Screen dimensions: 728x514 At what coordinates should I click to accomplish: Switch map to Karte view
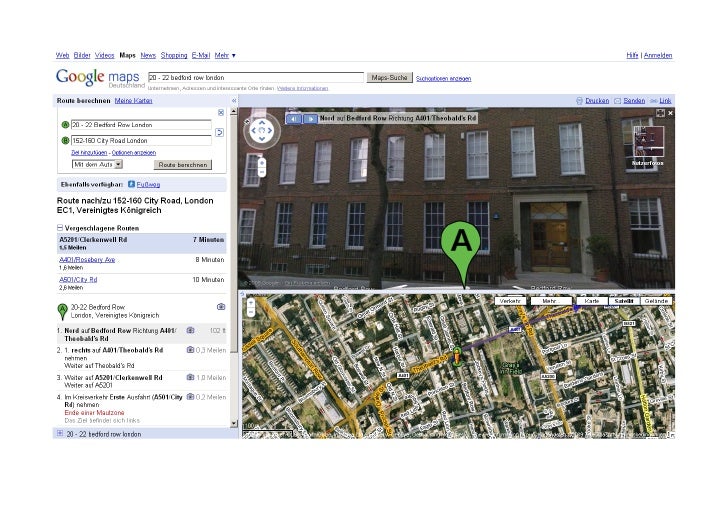(592, 301)
